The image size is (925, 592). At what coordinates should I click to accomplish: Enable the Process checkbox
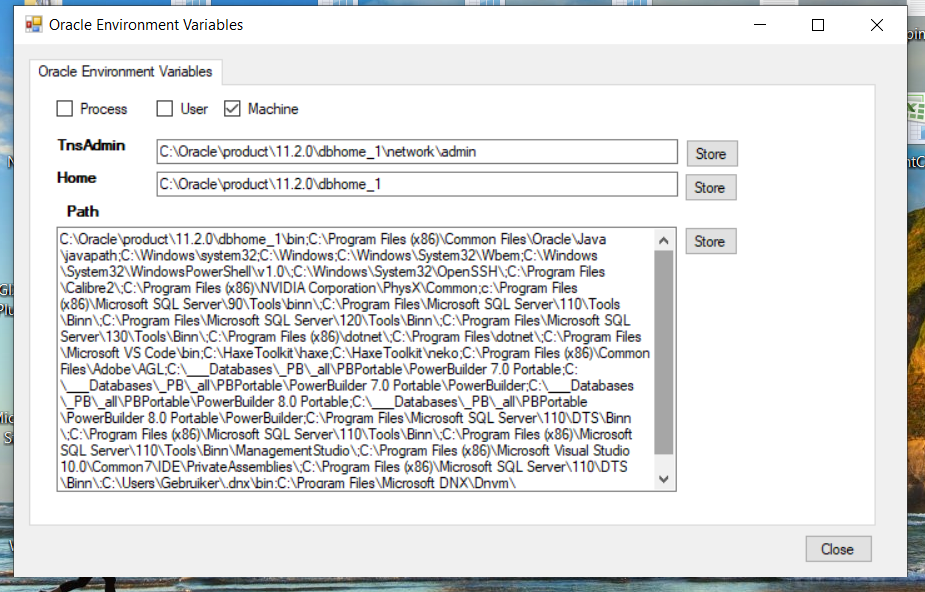pyautogui.click(x=64, y=108)
